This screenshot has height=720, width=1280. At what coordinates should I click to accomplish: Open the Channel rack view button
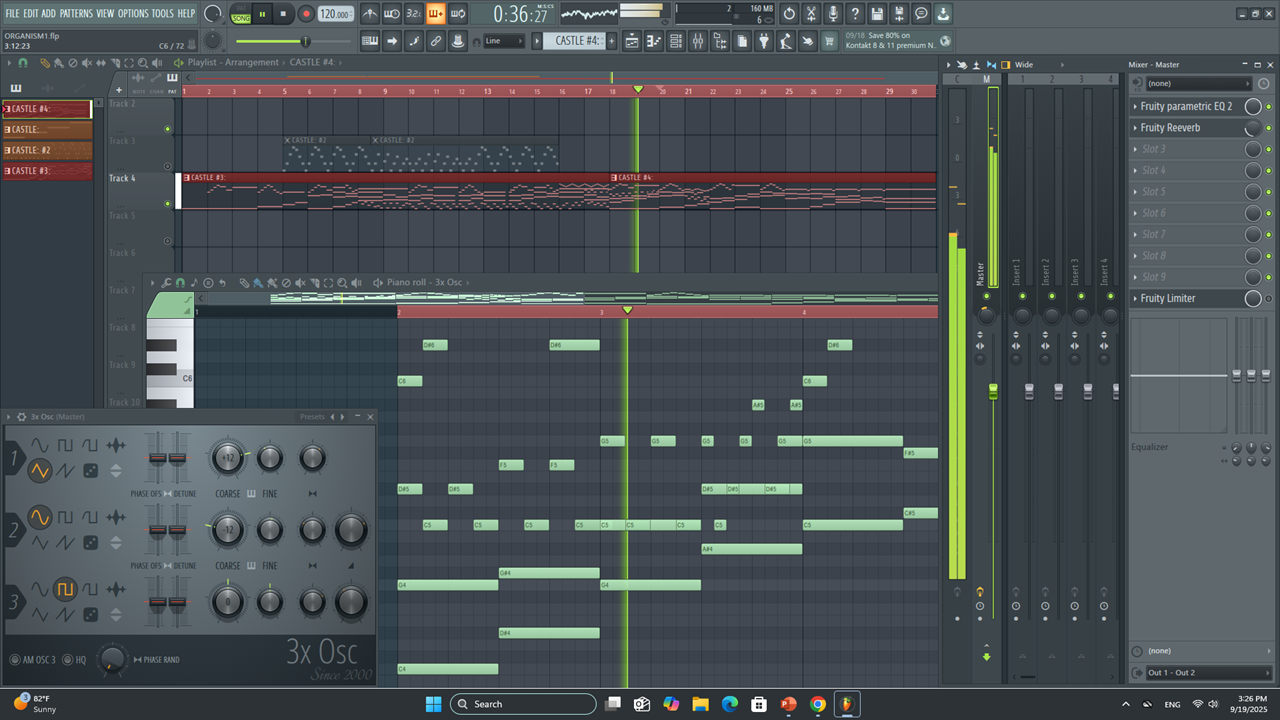click(x=676, y=41)
